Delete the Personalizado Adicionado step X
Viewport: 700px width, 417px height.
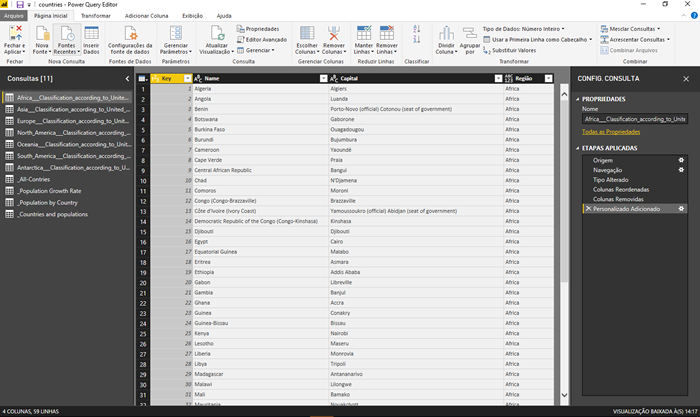tap(588, 208)
